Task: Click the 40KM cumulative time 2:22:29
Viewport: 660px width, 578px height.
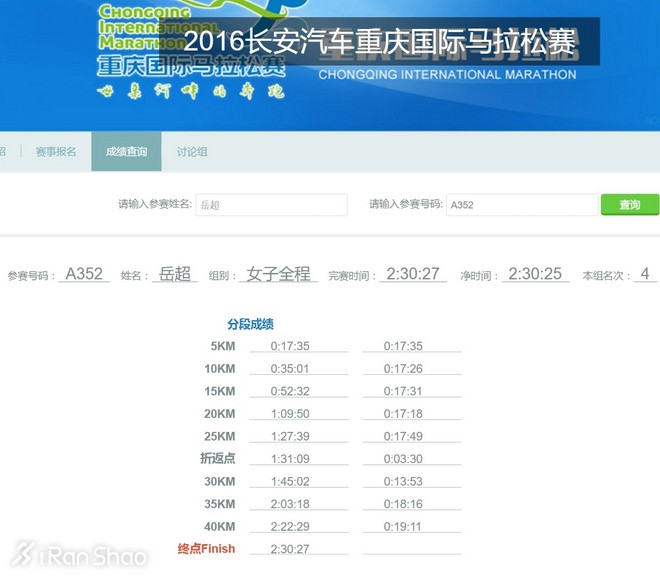Action: [x=290, y=527]
